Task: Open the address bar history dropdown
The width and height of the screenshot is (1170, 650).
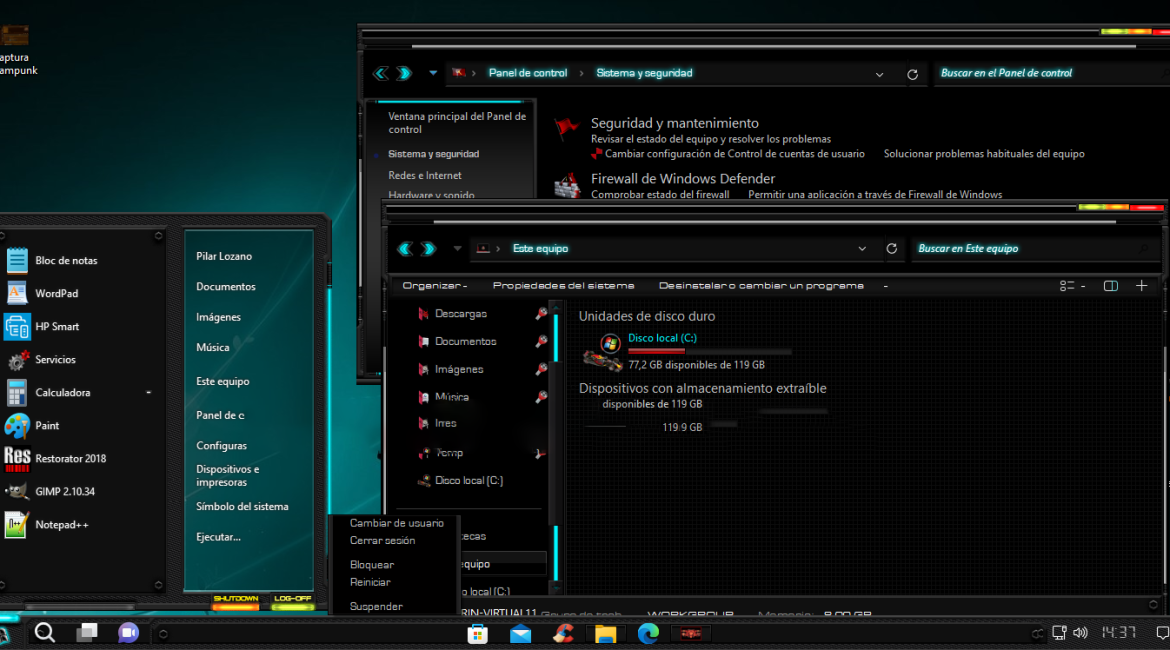Action: (862, 248)
